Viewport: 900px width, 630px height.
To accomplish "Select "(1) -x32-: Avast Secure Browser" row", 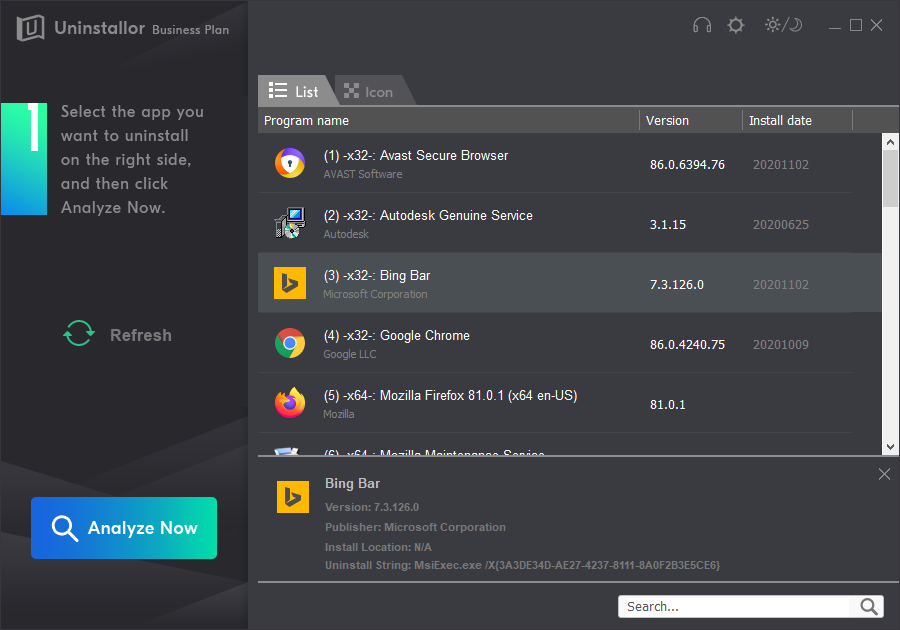I will pyautogui.click(x=570, y=163).
